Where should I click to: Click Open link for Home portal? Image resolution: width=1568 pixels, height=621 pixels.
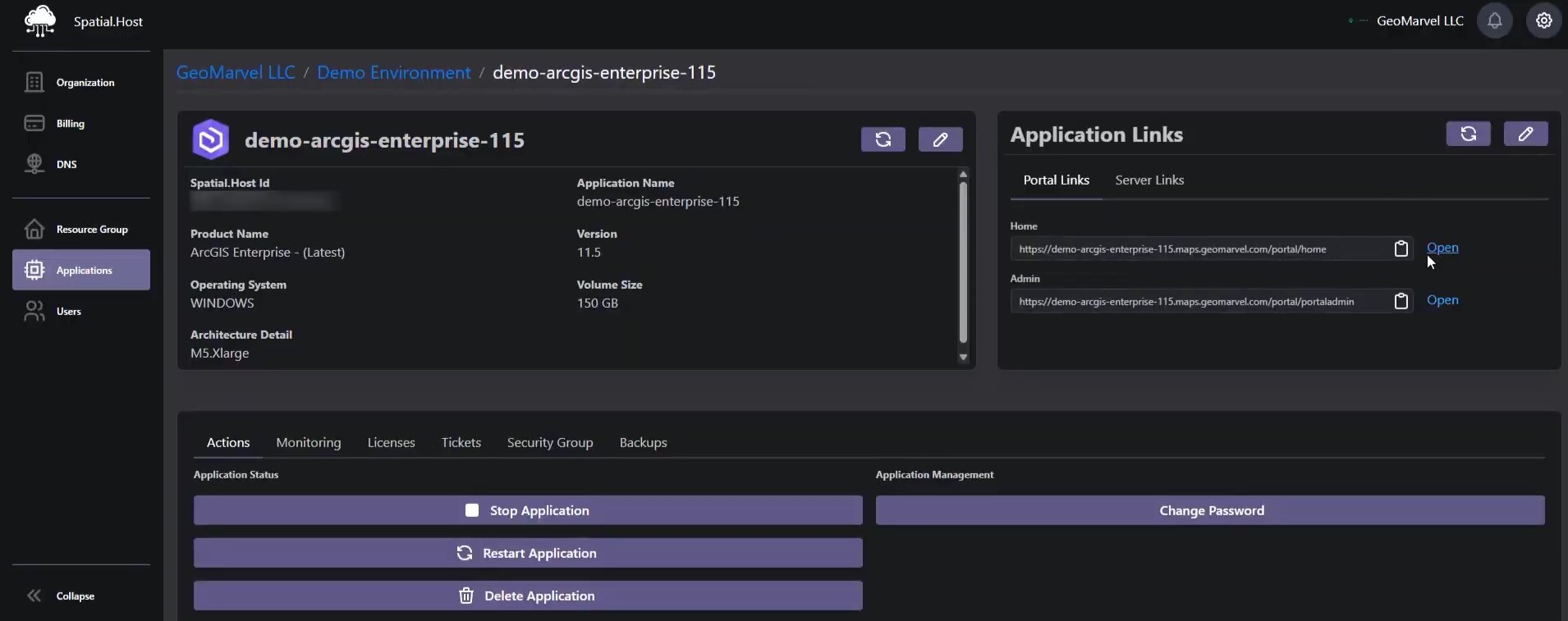point(1442,248)
